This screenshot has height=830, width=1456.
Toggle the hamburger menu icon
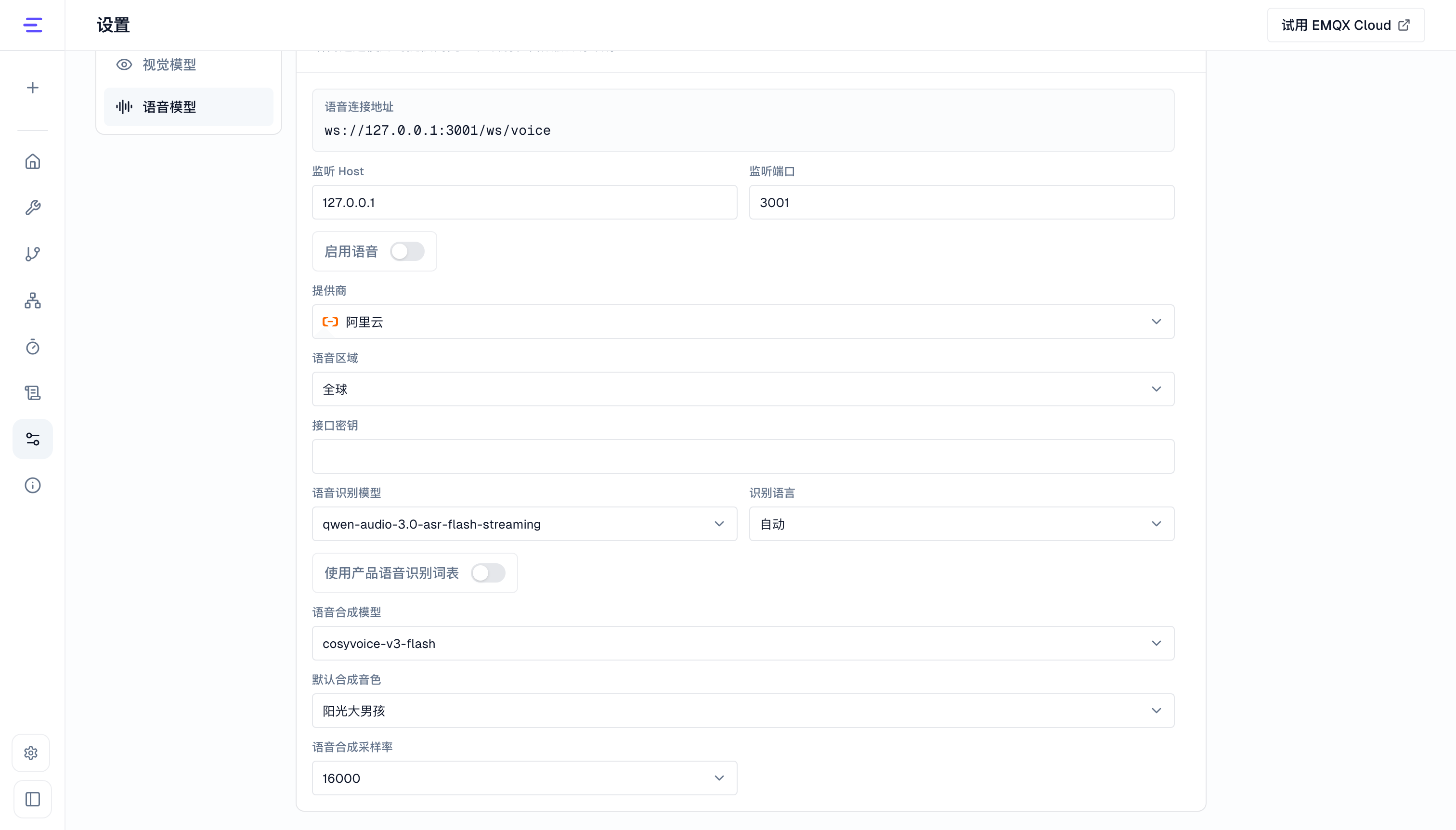click(x=32, y=25)
